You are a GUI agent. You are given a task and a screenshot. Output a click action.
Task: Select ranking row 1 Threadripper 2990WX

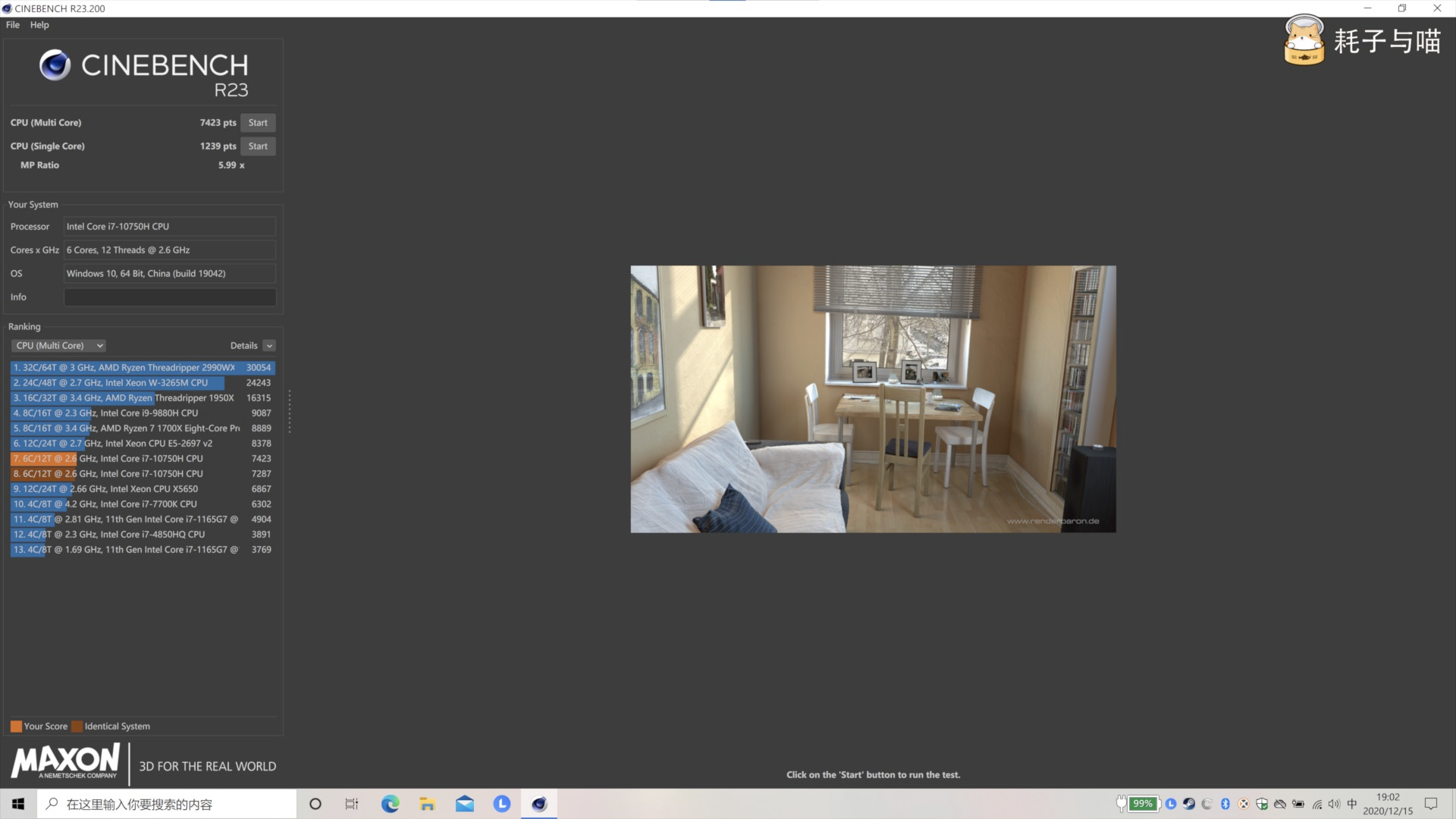coord(143,368)
